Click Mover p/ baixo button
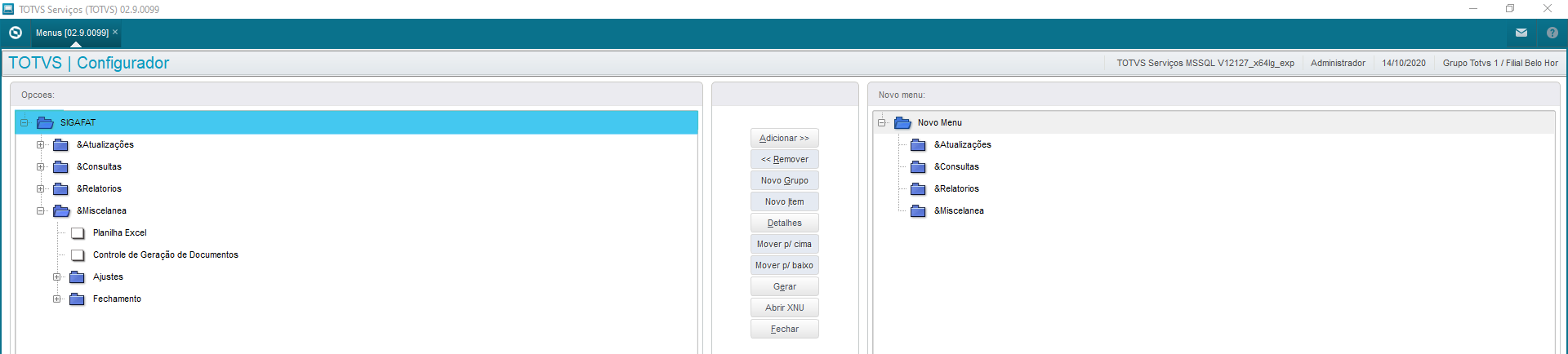The height and width of the screenshot is (354, 1568). point(784,265)
